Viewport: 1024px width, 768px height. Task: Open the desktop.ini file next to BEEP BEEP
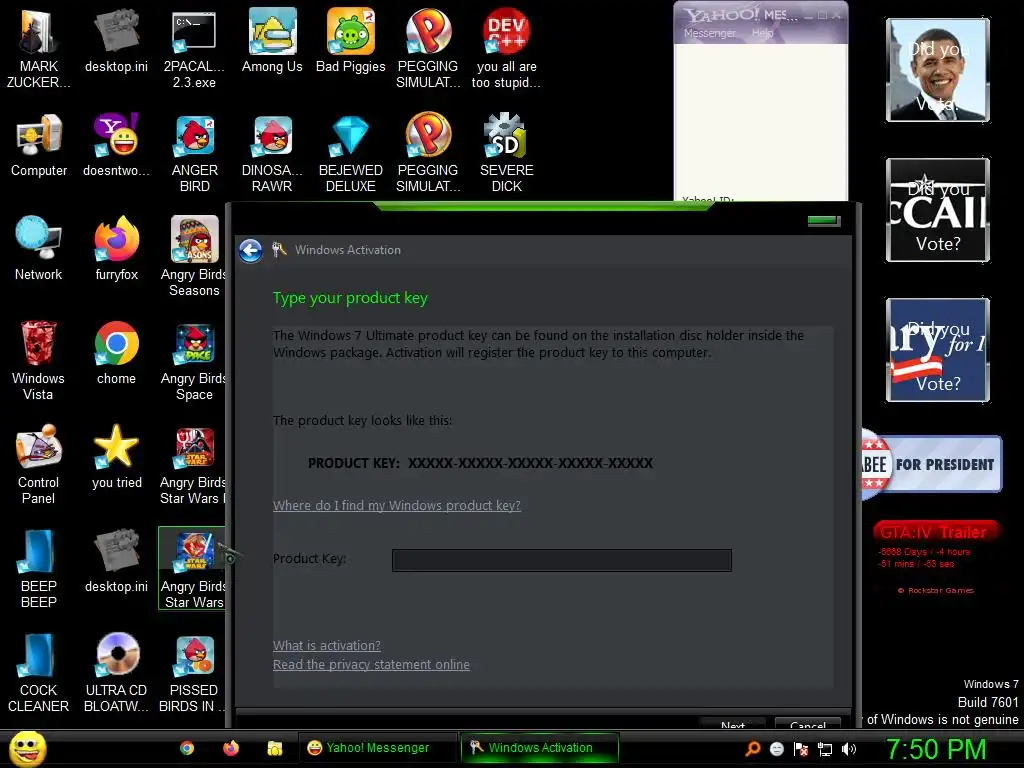116,560
